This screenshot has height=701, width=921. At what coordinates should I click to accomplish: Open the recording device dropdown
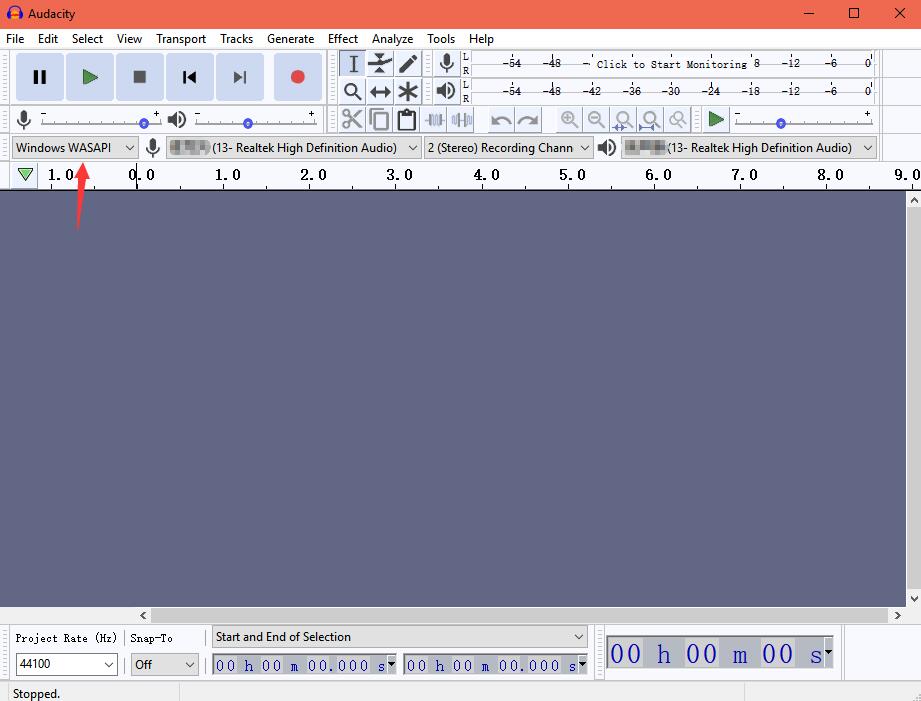tap(293, 147)
